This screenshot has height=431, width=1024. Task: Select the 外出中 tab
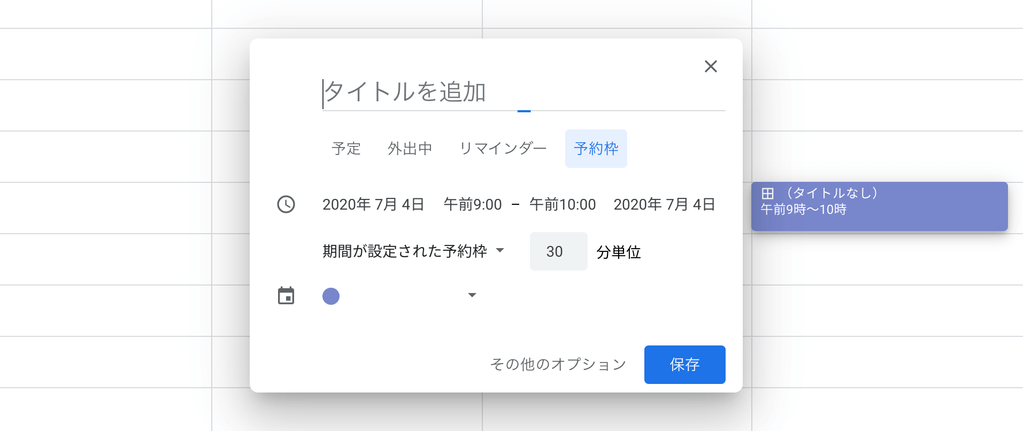pos(410,148)
